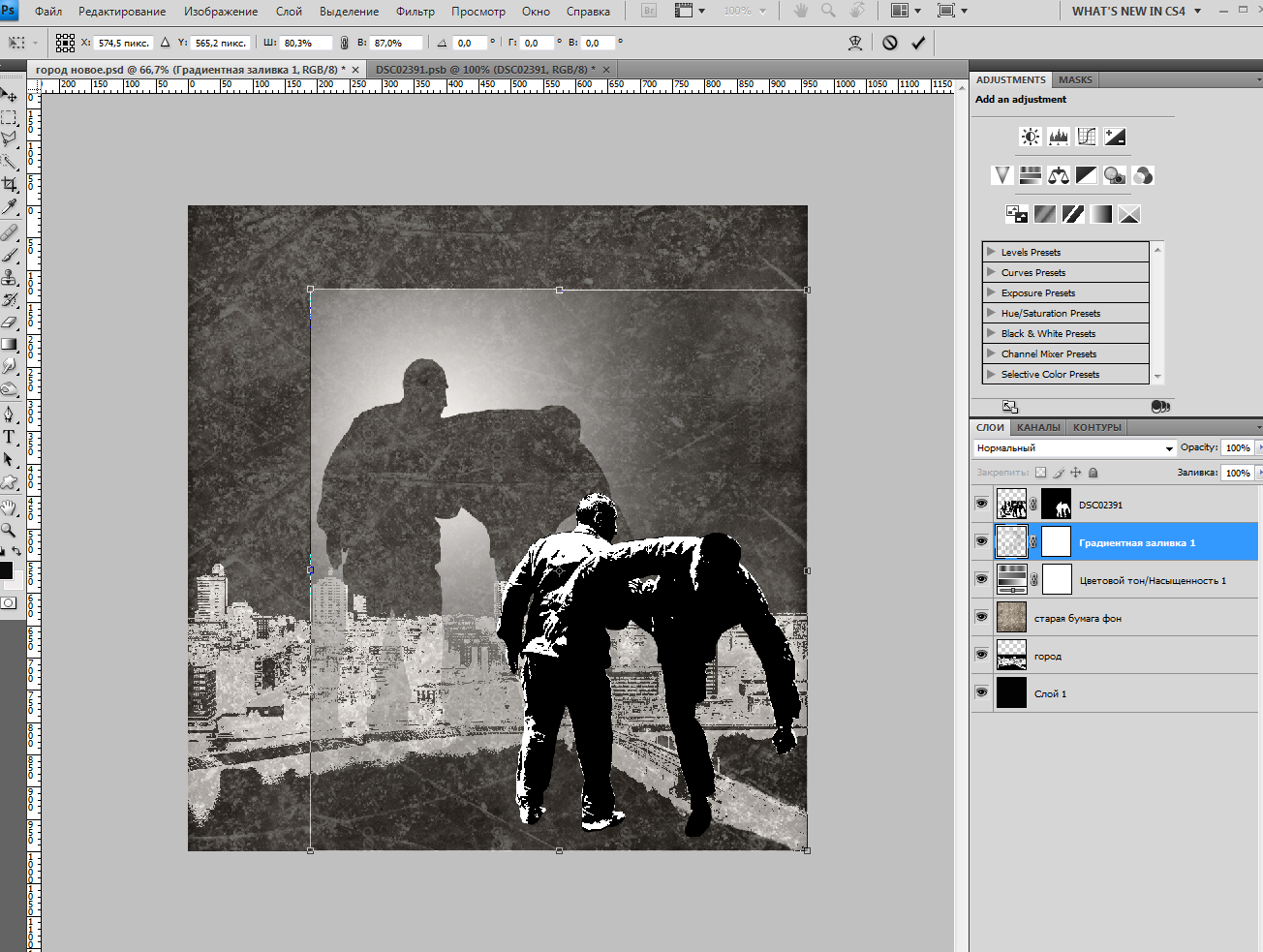Viewport: 1263px width, 952px height.
Task: Click the rotation angle input field
Action: point(469,44)
